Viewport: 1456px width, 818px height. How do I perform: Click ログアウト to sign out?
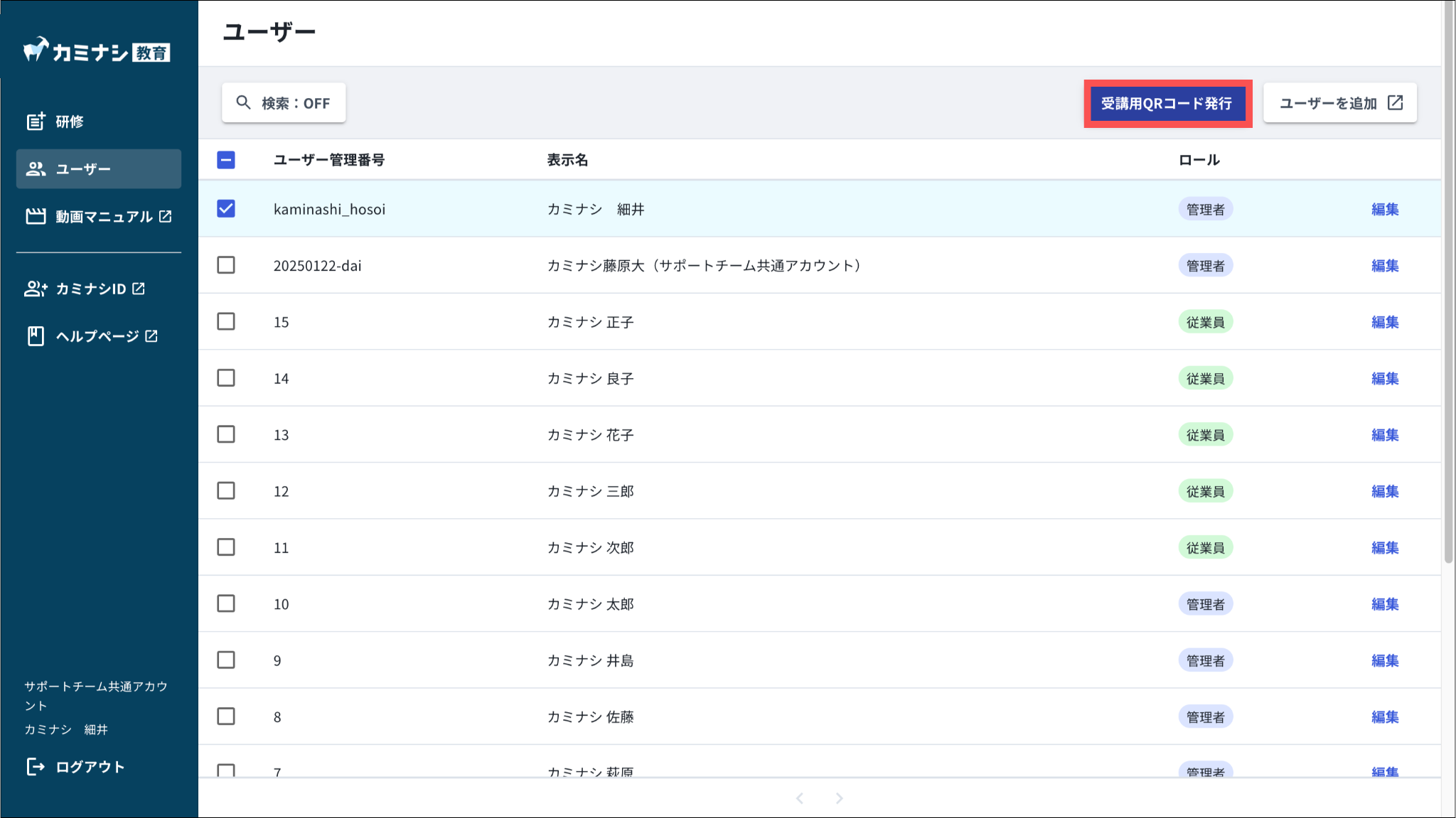(x=75, y=767)
